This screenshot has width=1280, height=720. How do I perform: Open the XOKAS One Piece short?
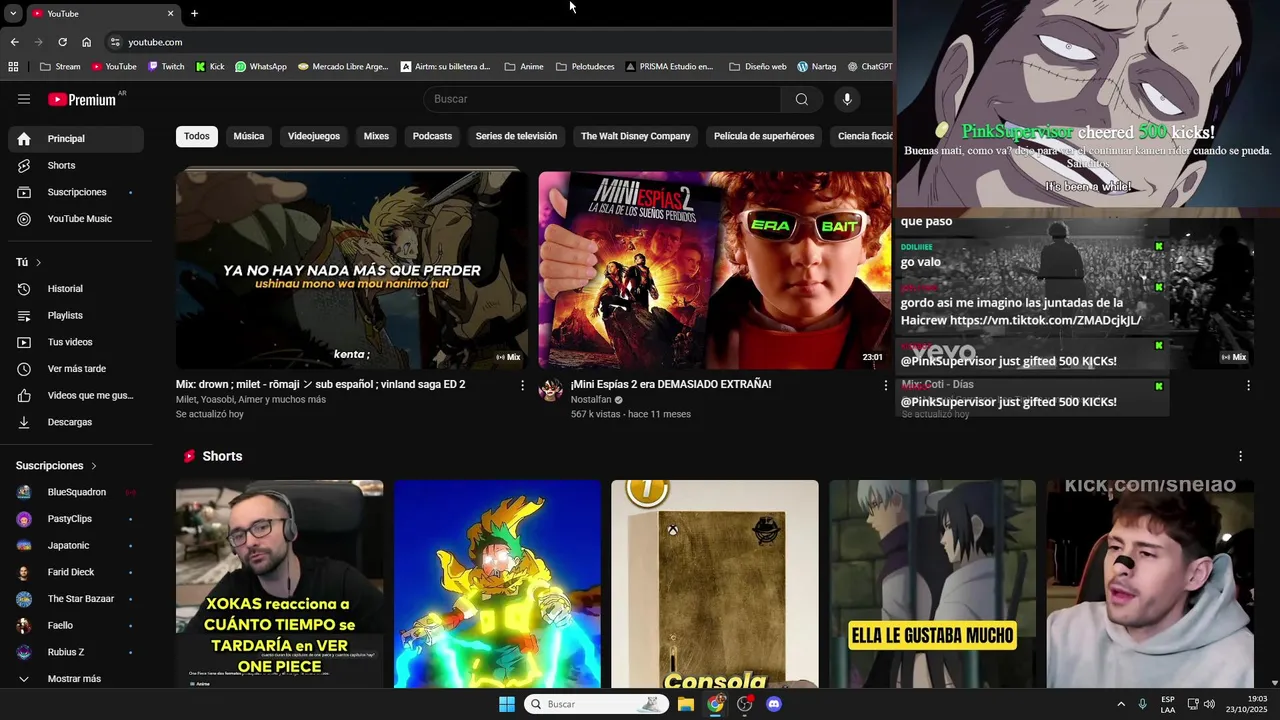(x=279, y=584)
